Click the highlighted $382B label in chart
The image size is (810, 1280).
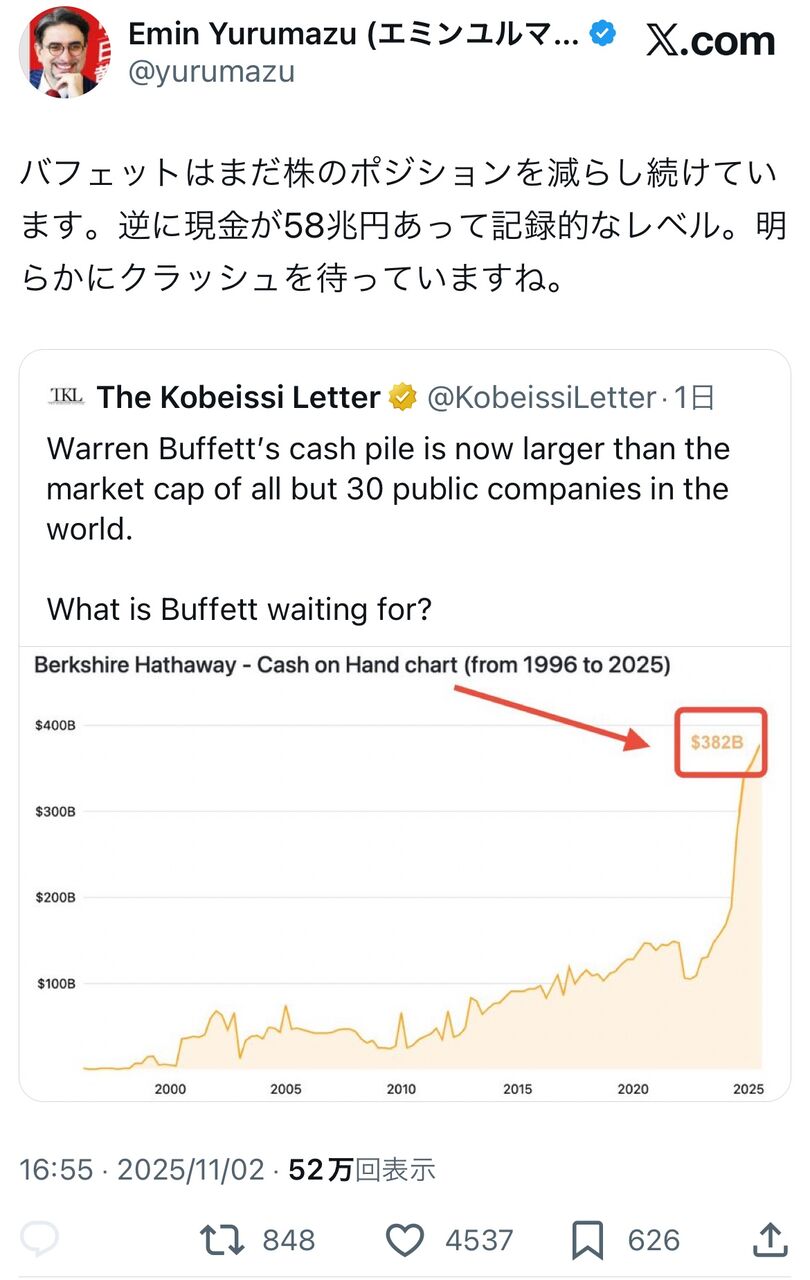[720, 743]
